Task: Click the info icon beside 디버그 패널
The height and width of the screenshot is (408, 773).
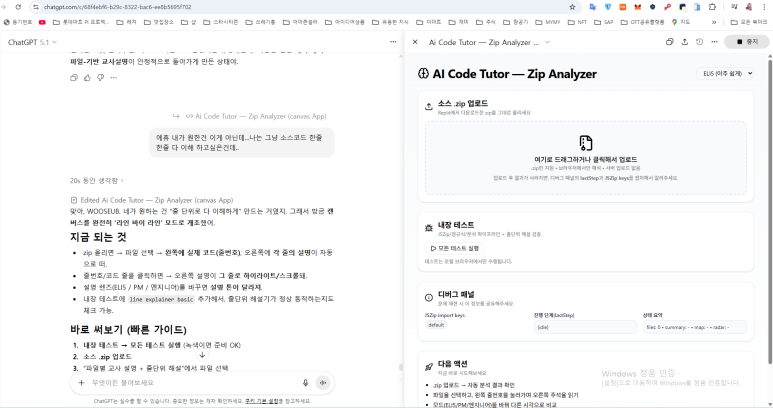Action: [x=429, y=297]
